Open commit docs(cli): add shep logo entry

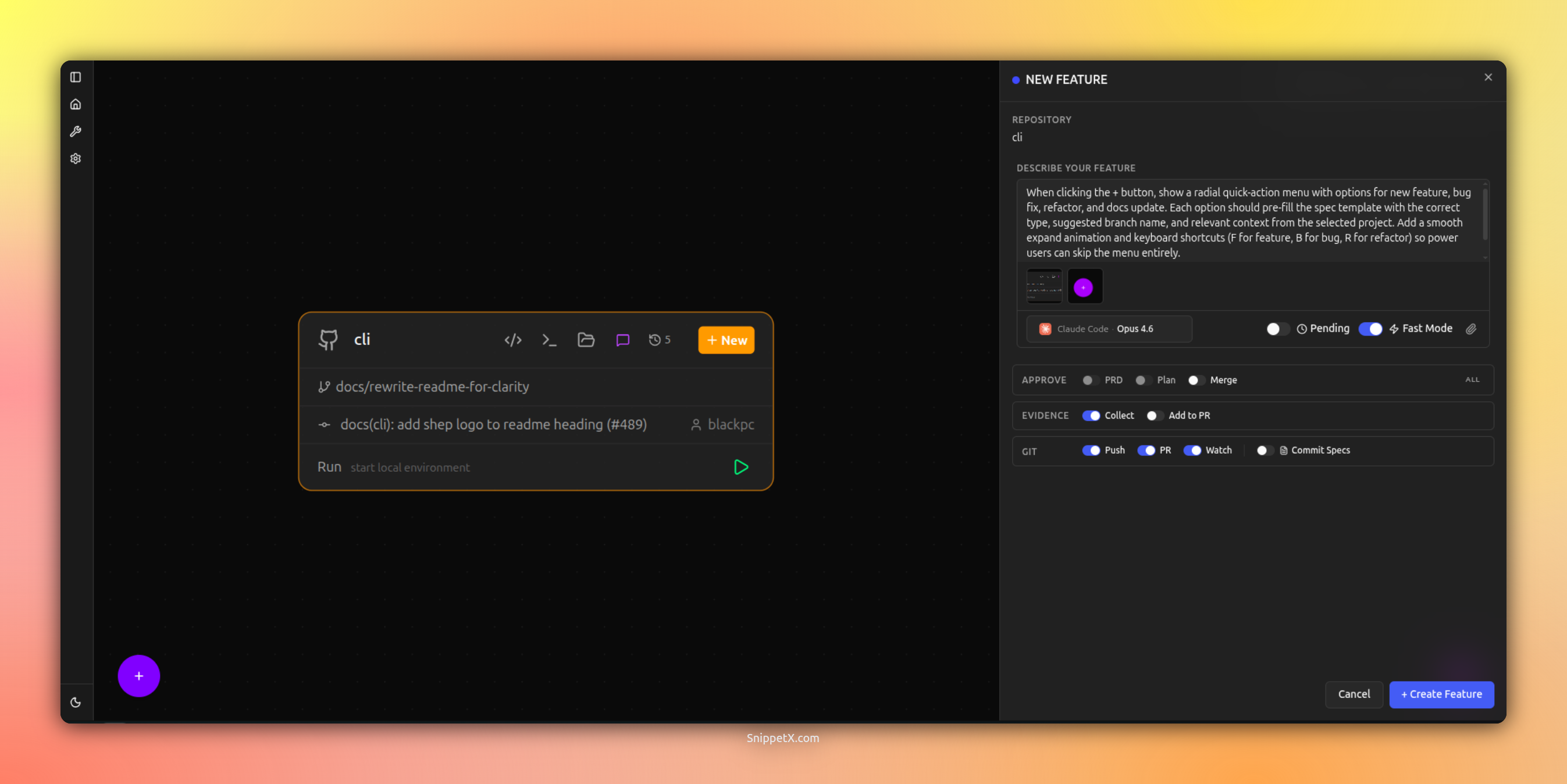click(x=493, y=425)
